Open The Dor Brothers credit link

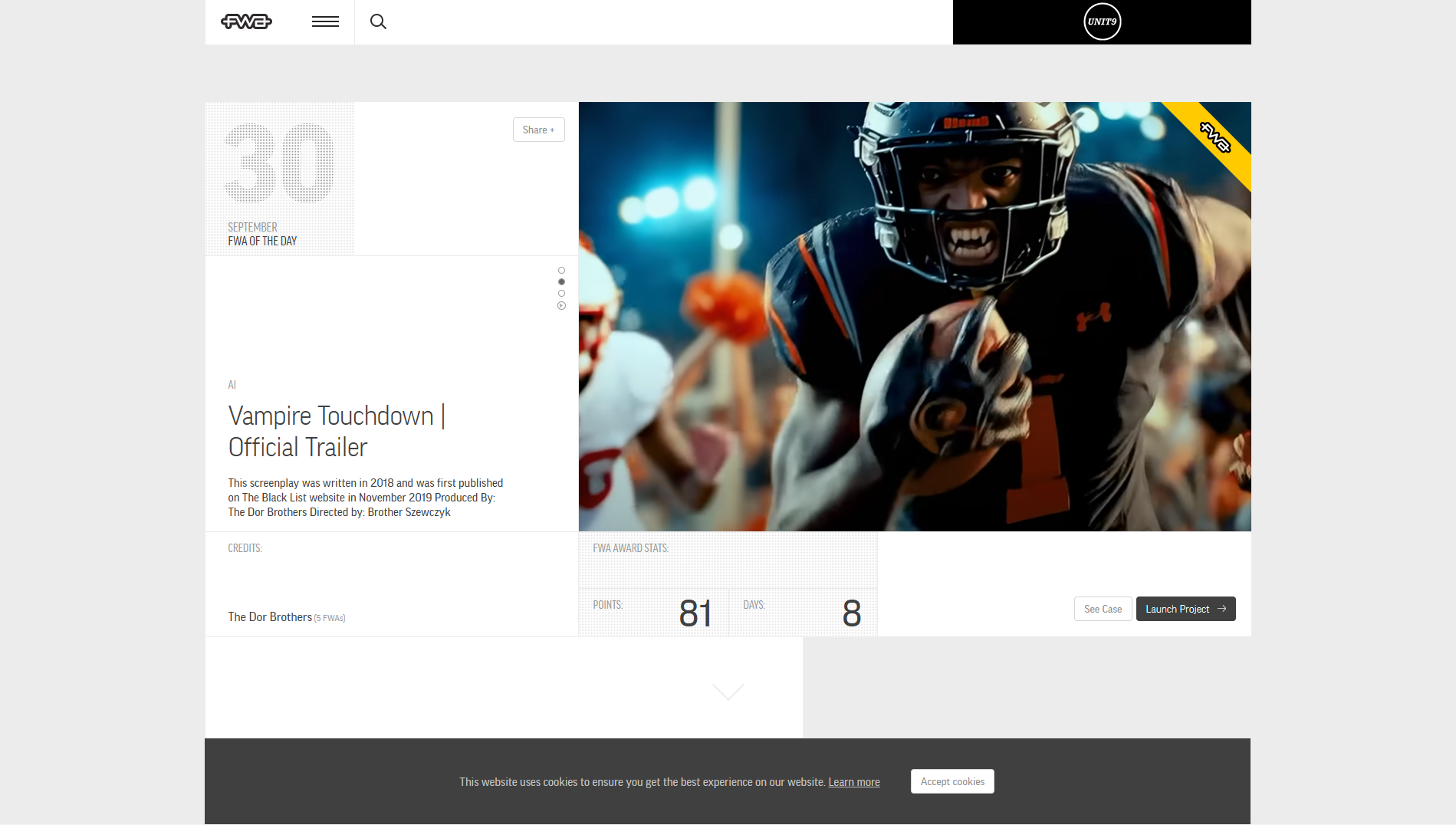click(270, 617)
